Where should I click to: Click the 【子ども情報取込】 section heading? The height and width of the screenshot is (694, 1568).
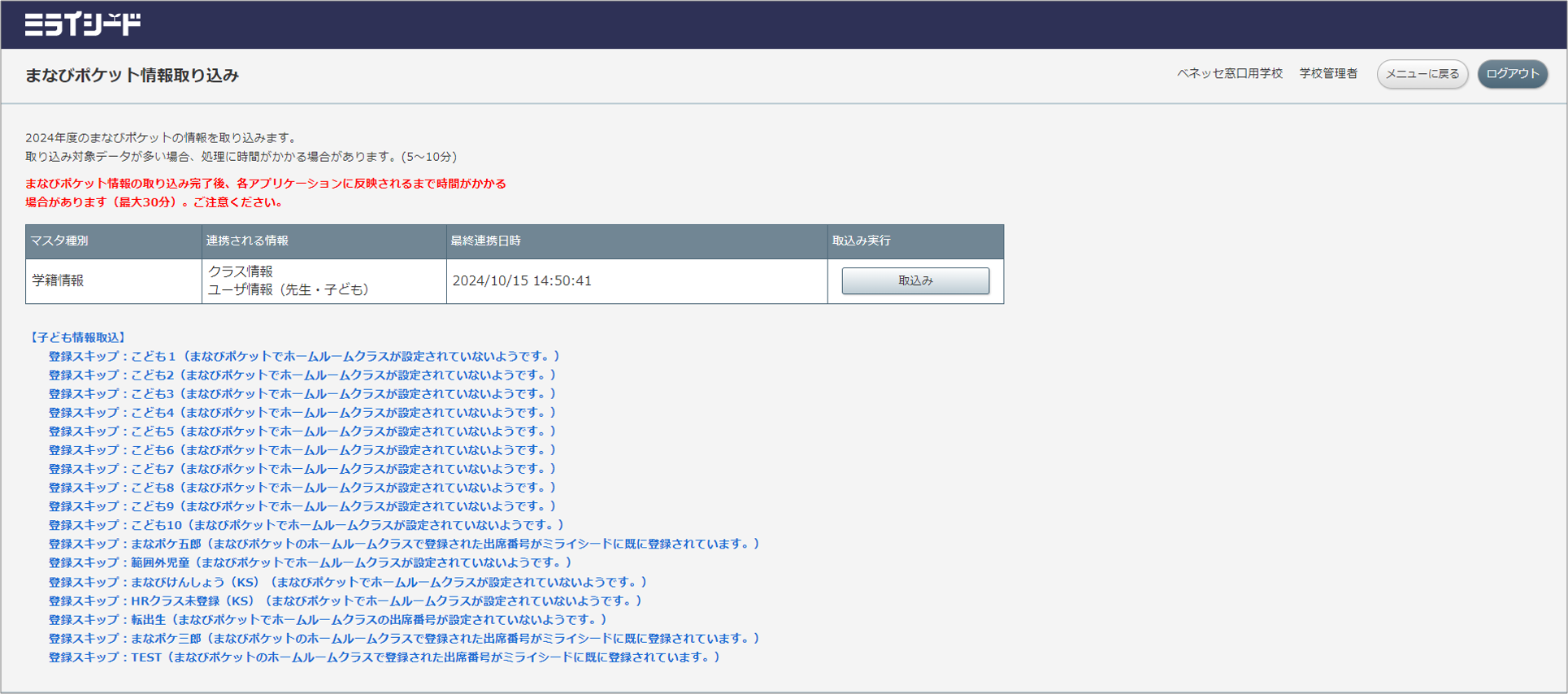(x=77, y=337)
